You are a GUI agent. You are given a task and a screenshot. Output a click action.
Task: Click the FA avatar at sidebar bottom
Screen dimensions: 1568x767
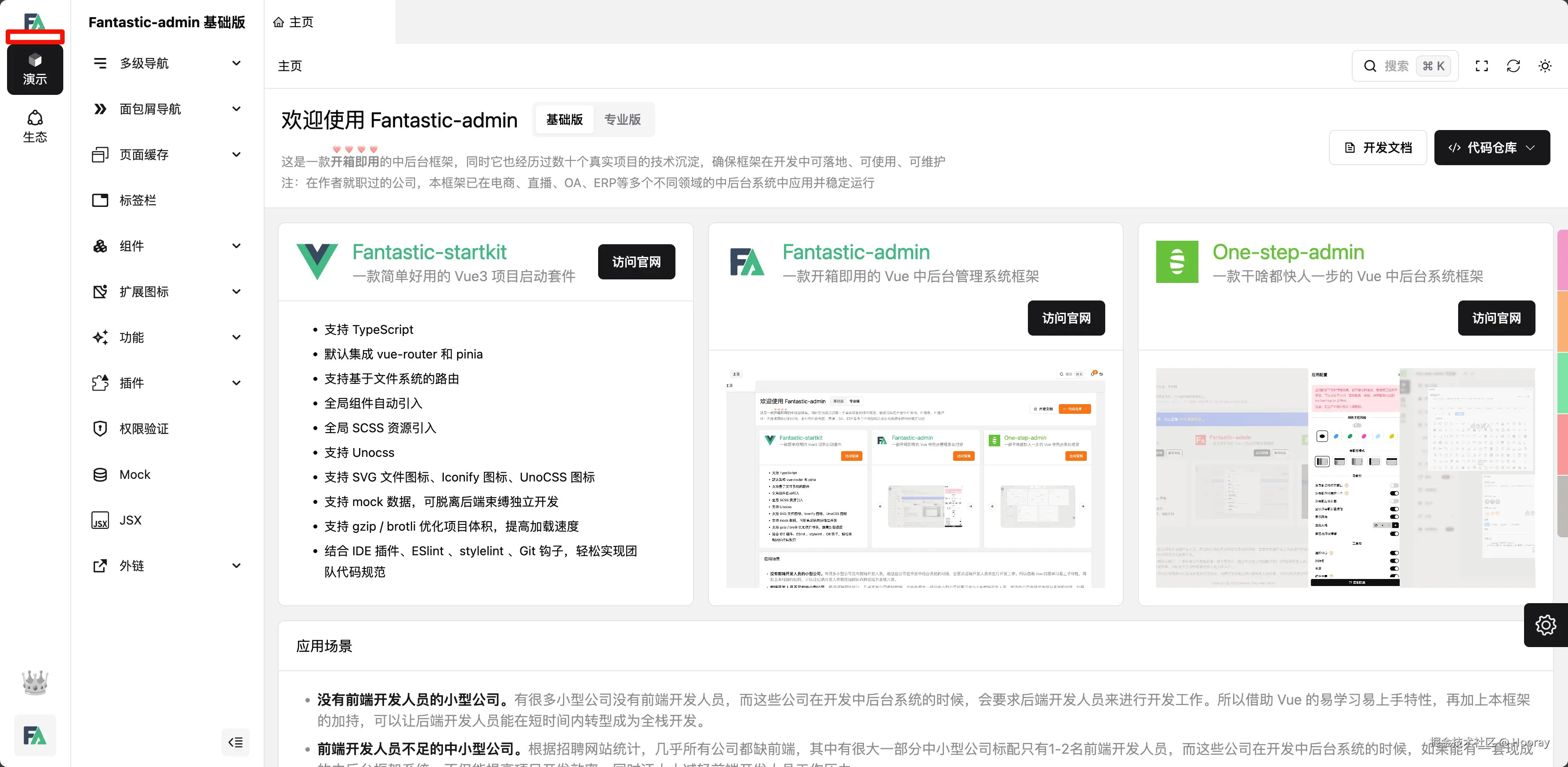click(35, 735)
